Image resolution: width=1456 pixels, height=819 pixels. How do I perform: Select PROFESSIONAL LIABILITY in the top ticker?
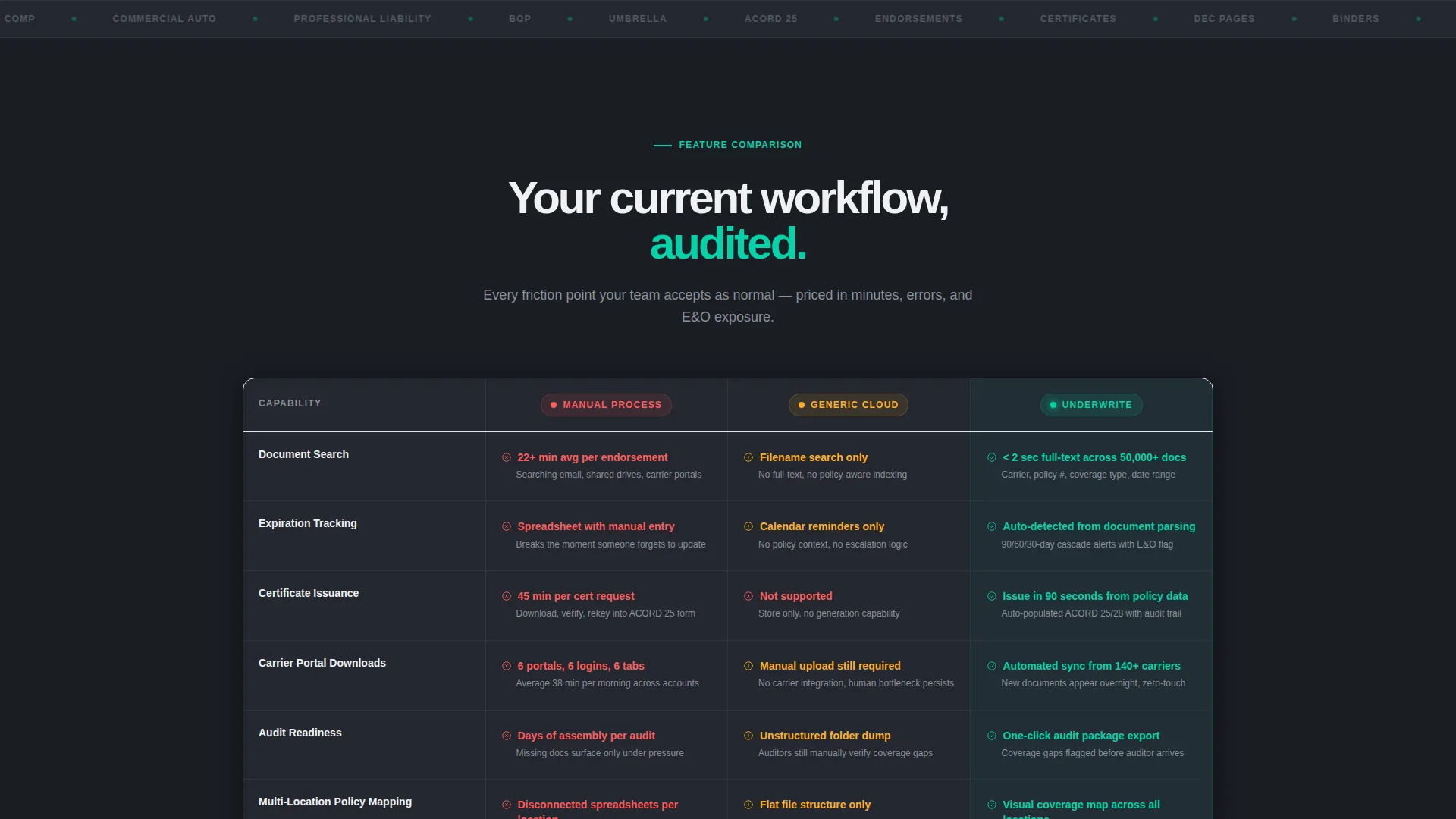[x=362, y=19]
